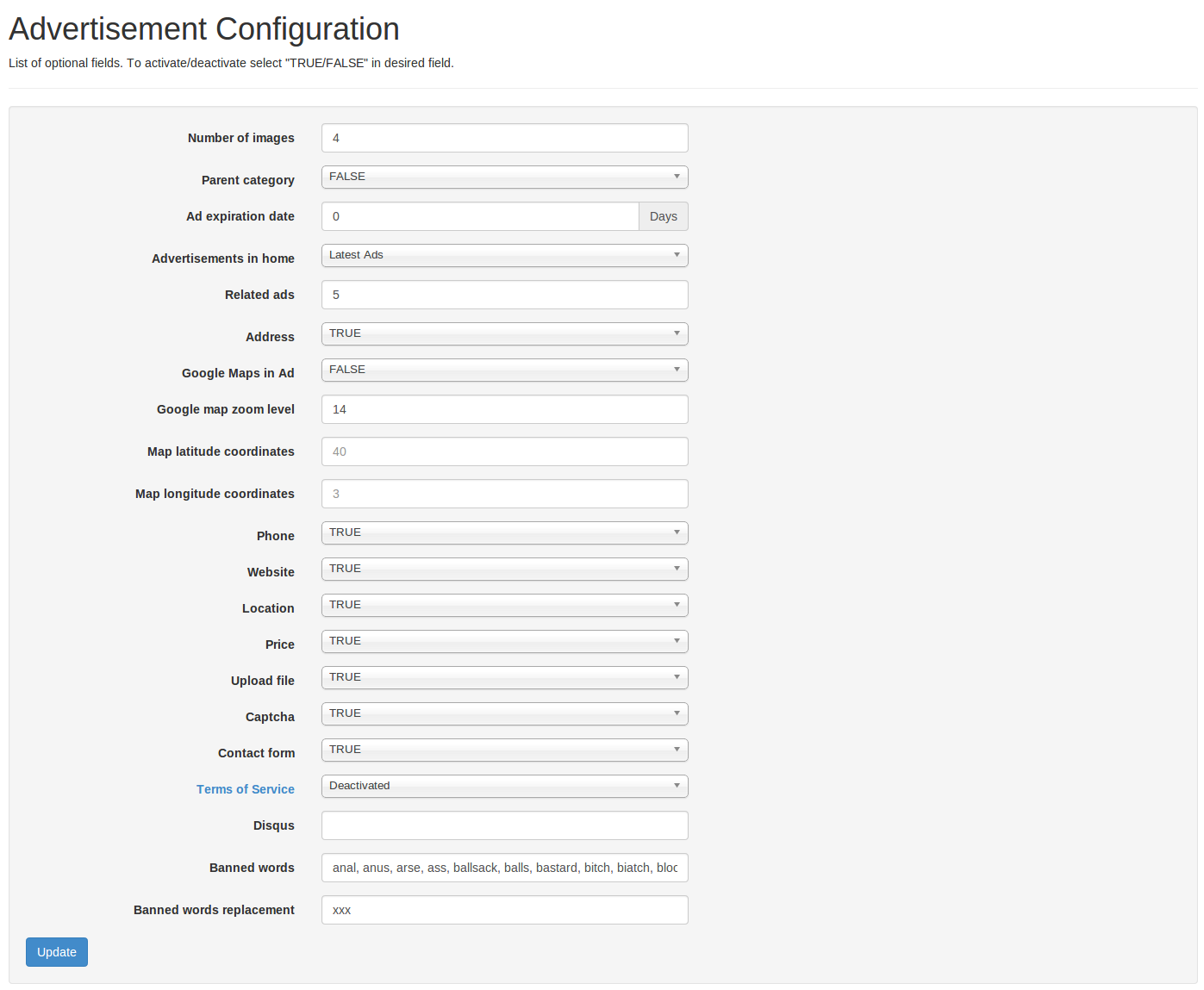Viewport: 1204px width, 990px height.
Task: Open the Captcha dropdown
Action: pyautogui.click(x=504, y=713)
